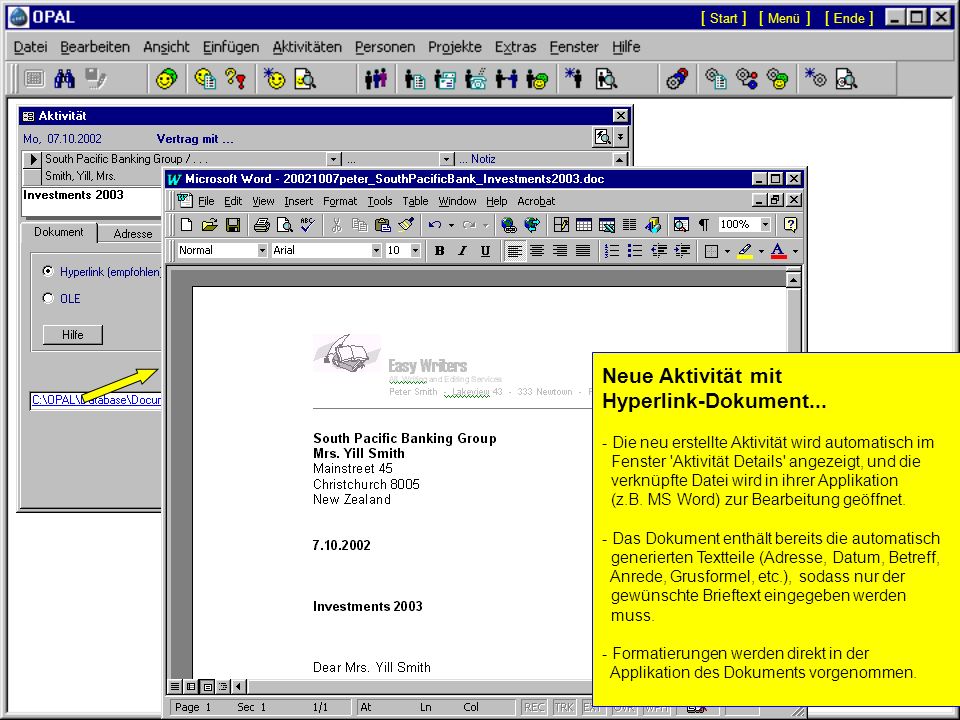Select the format painter brush icon
960x720 pixels.
pos(405,225)
